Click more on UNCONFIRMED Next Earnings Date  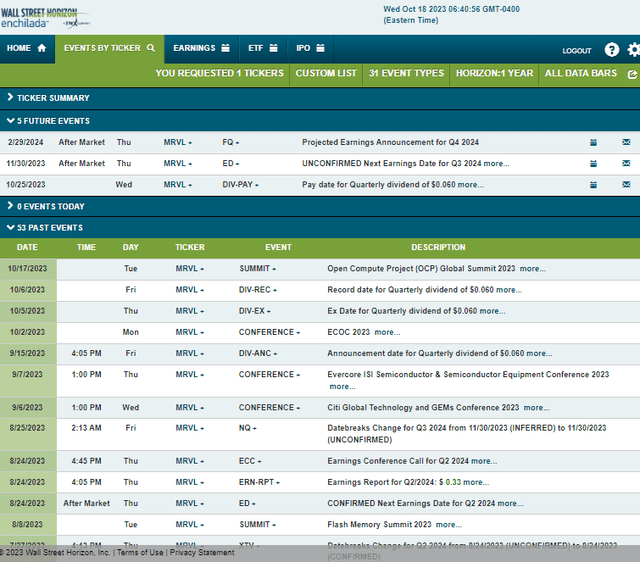tap(496, 164)
